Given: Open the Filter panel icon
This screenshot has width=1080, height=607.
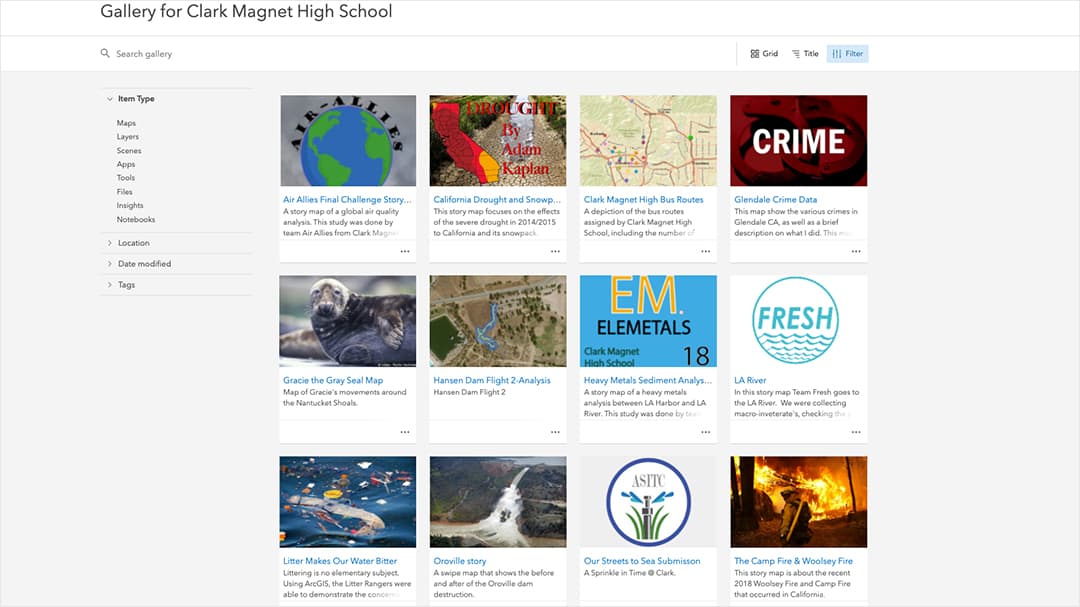Looking at the screenshot, I should 847,53.
